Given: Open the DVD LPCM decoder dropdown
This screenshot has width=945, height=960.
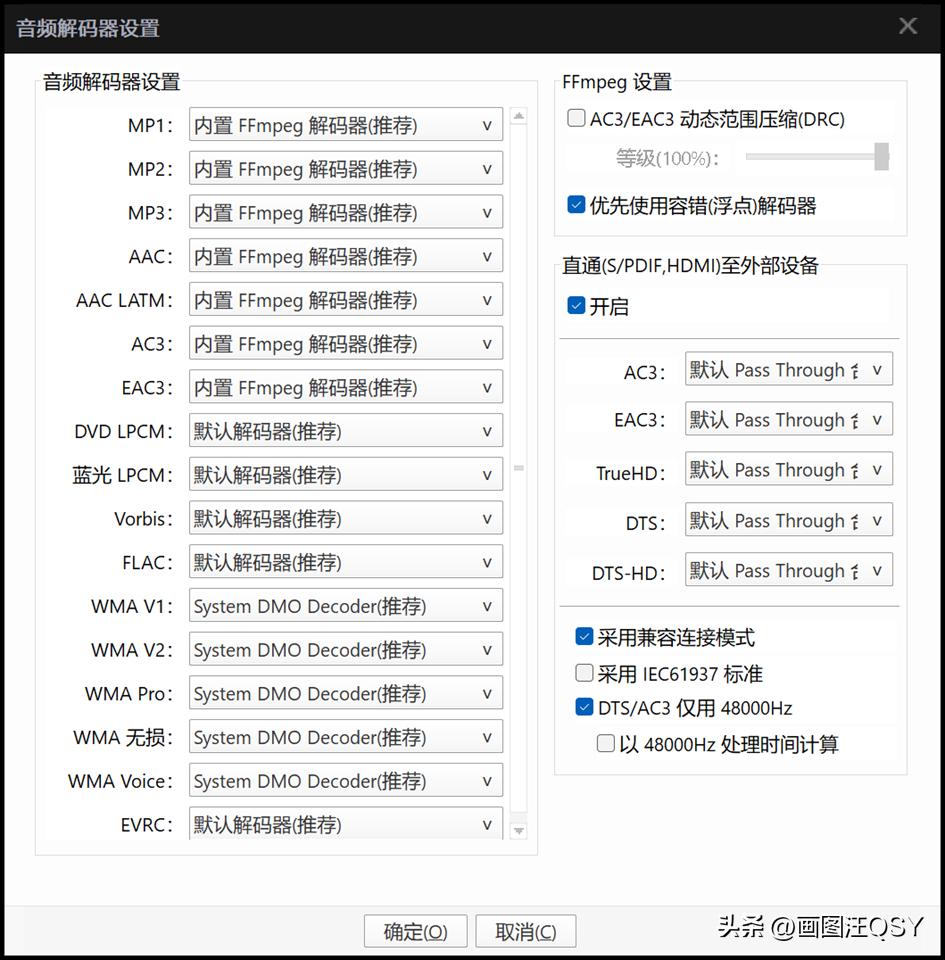Looking at the screenshot, I should click(345, 431).
